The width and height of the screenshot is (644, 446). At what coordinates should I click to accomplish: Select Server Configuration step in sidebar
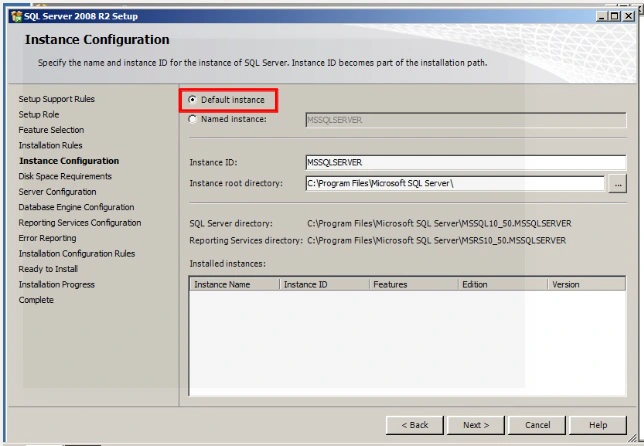(58, 192)
